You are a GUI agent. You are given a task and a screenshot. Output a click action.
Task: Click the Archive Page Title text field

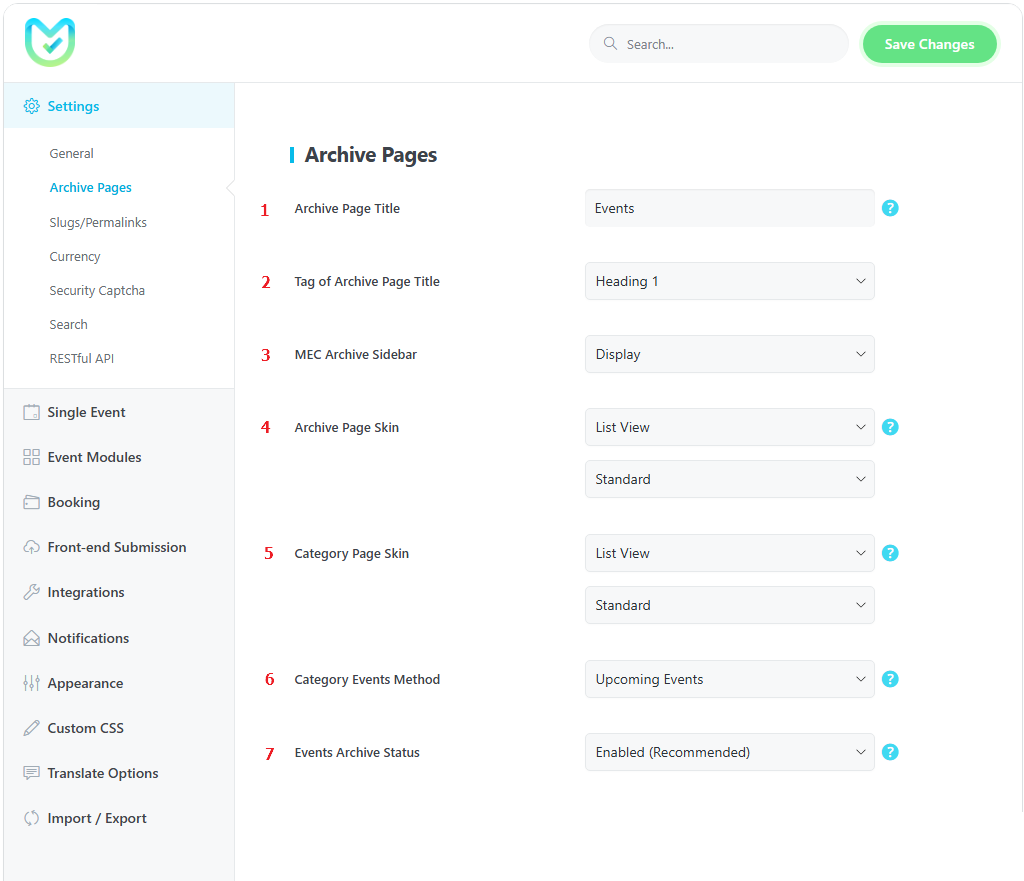729,208
